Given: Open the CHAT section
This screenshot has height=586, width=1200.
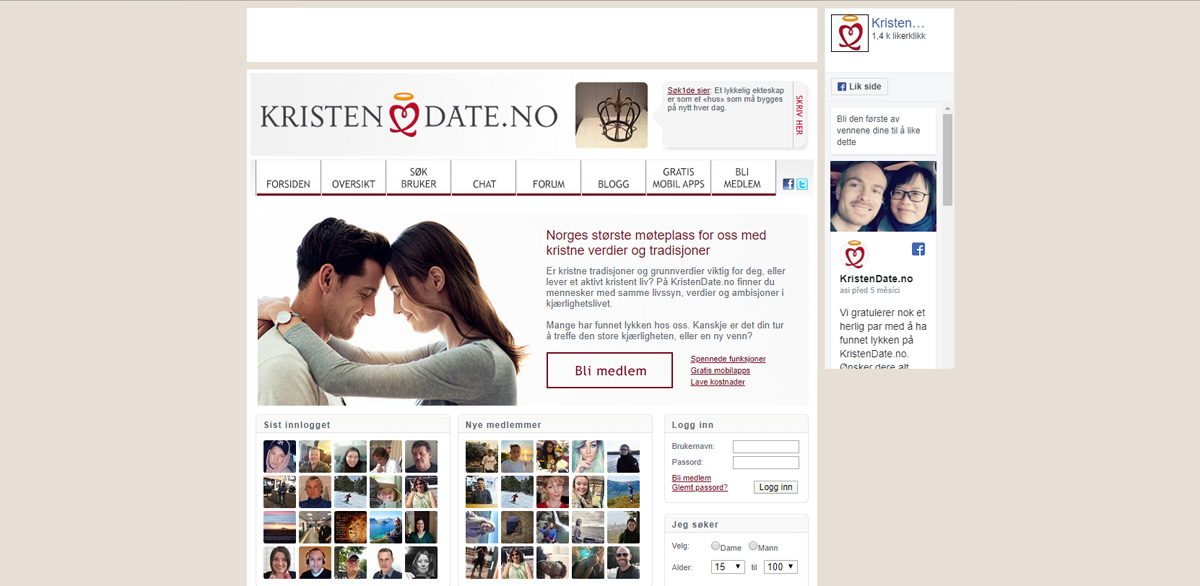Looking at the screenshot, I should 483,178.
